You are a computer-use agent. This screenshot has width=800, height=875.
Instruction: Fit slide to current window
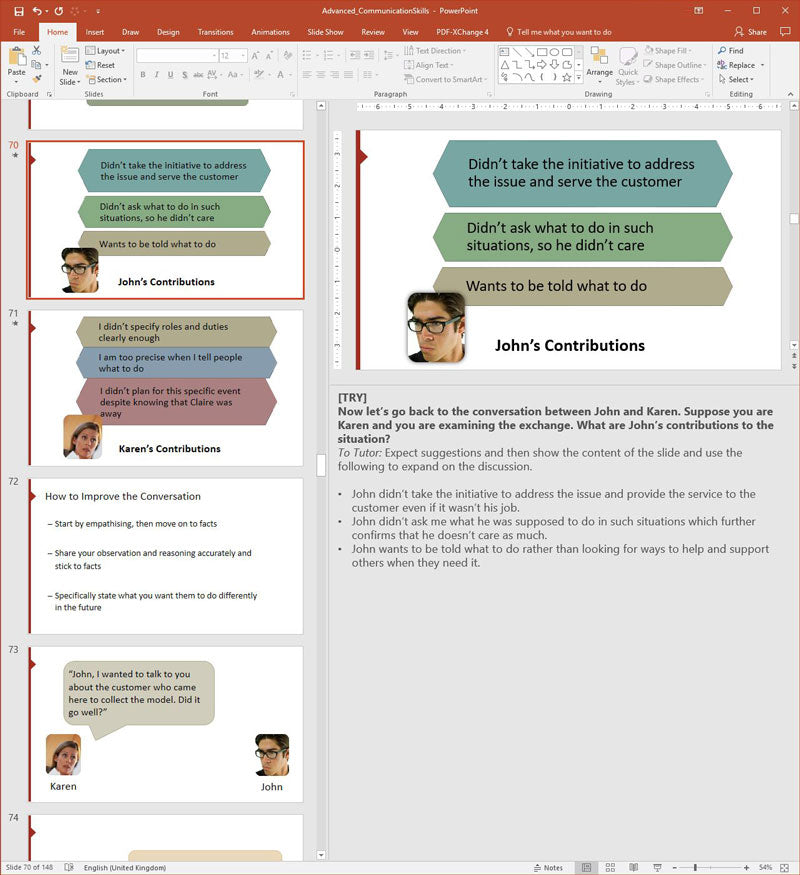784,867
